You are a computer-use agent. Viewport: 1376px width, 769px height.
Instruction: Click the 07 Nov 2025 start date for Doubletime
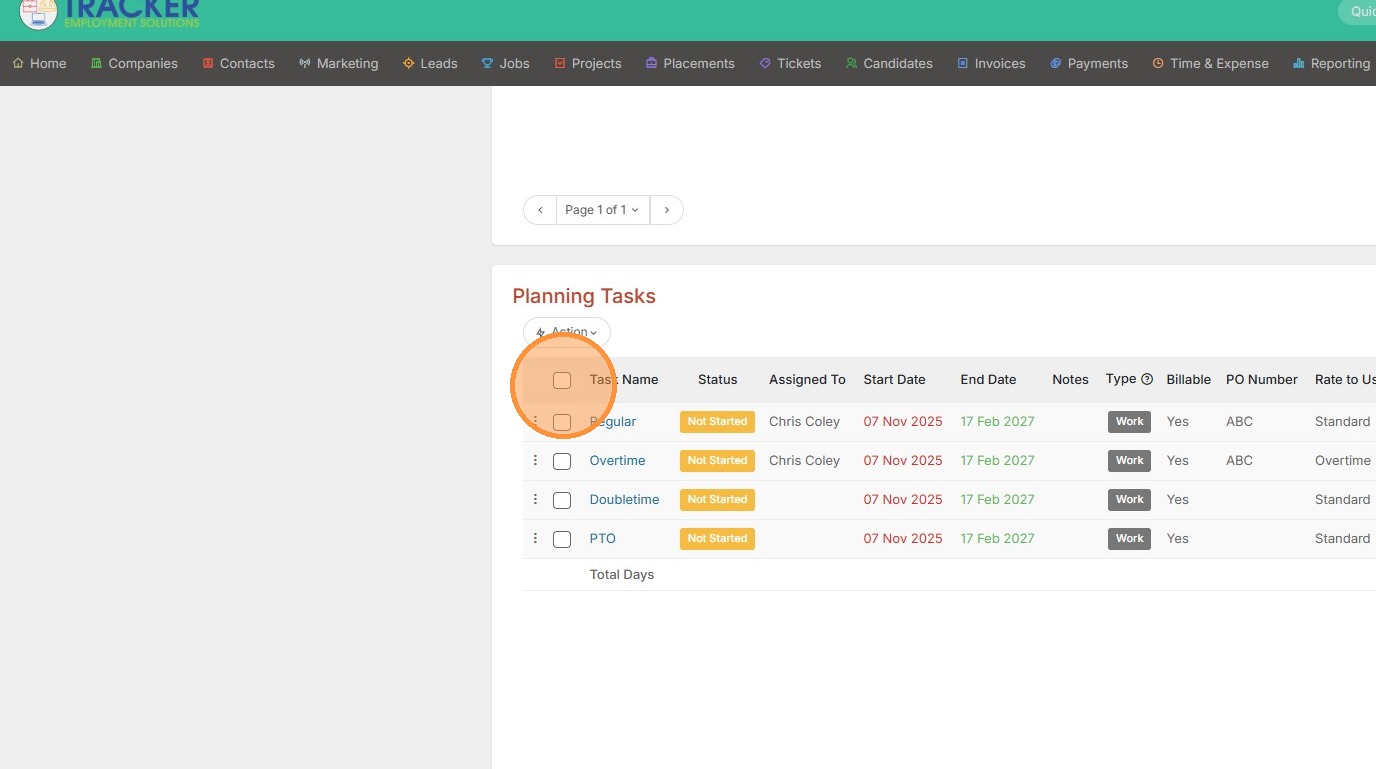pyautogui.click(x=903, y=499)
